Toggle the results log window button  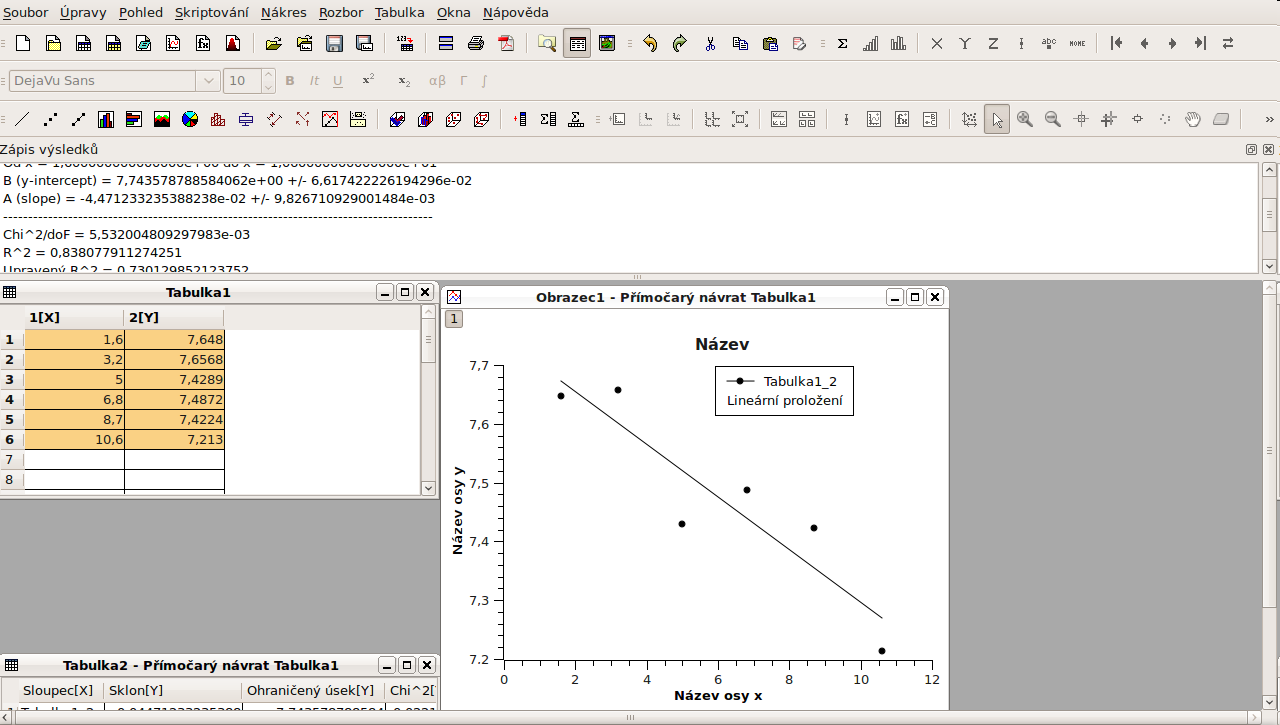(x=577, y=43)
